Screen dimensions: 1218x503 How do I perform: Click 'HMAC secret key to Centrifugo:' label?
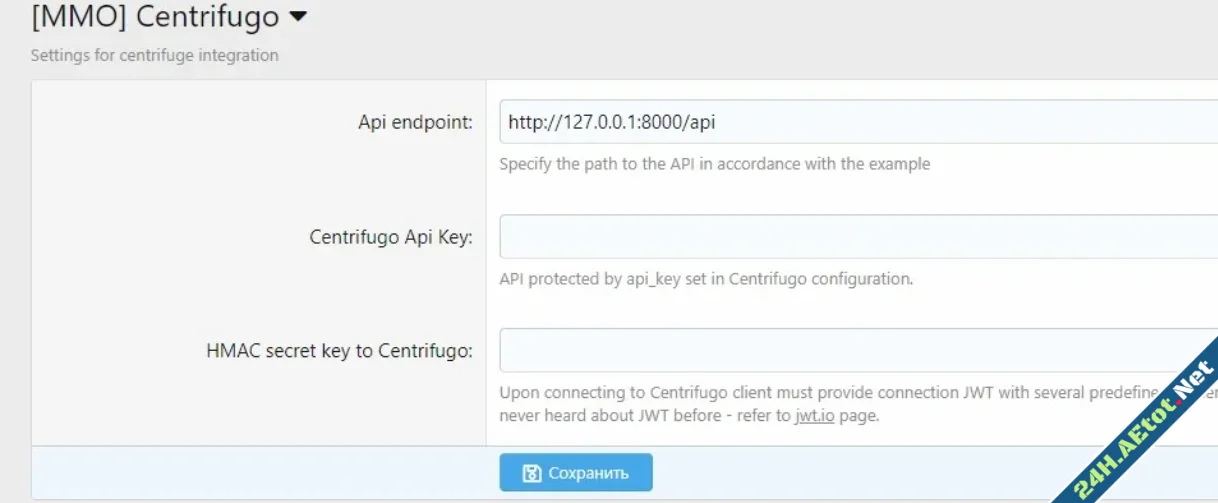pos(339,351)
